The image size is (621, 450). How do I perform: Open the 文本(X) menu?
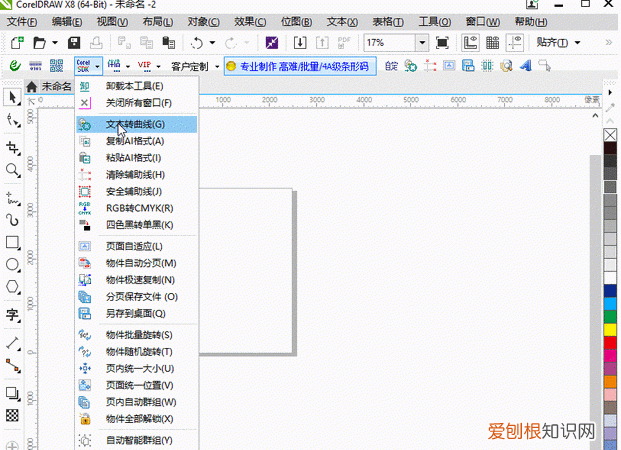[x=342, y=22]
